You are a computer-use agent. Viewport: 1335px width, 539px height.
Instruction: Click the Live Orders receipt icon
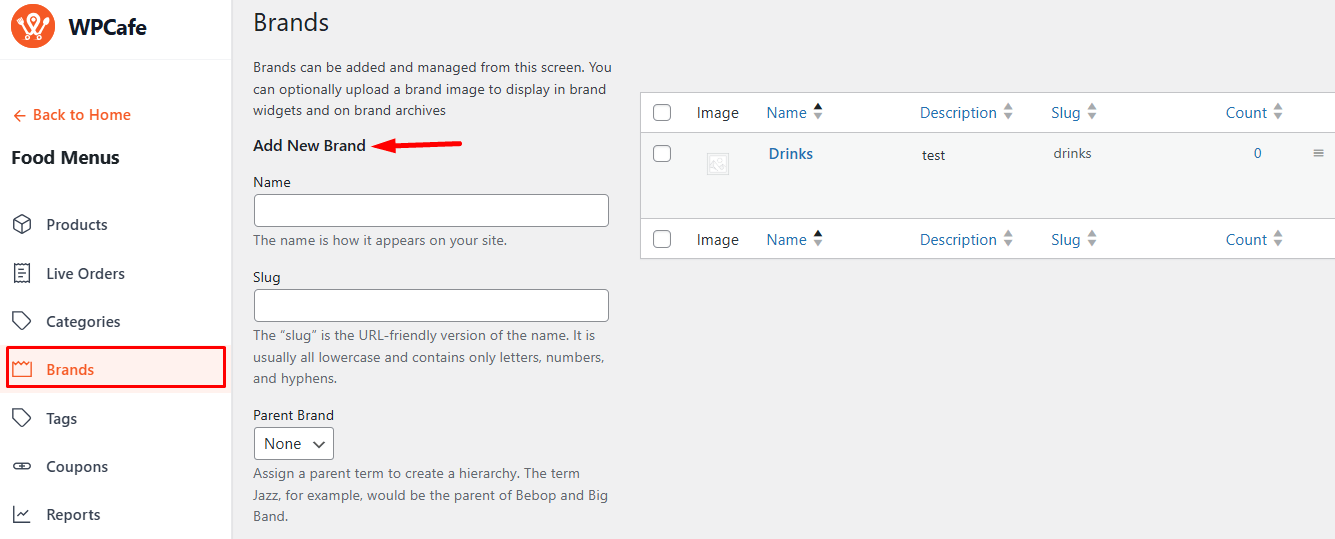[x=22, y=273]
